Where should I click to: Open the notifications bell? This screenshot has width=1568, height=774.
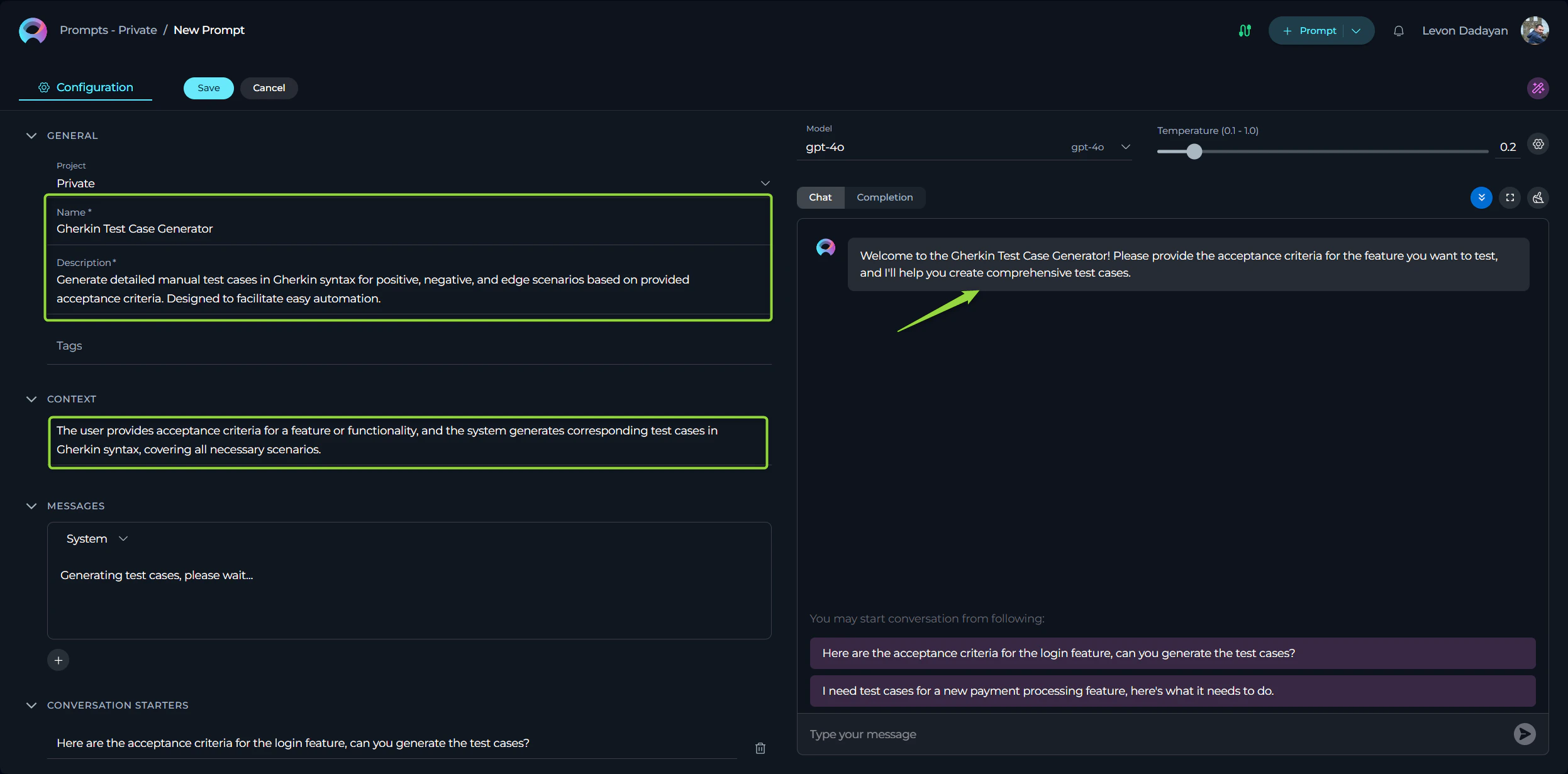1398,31
